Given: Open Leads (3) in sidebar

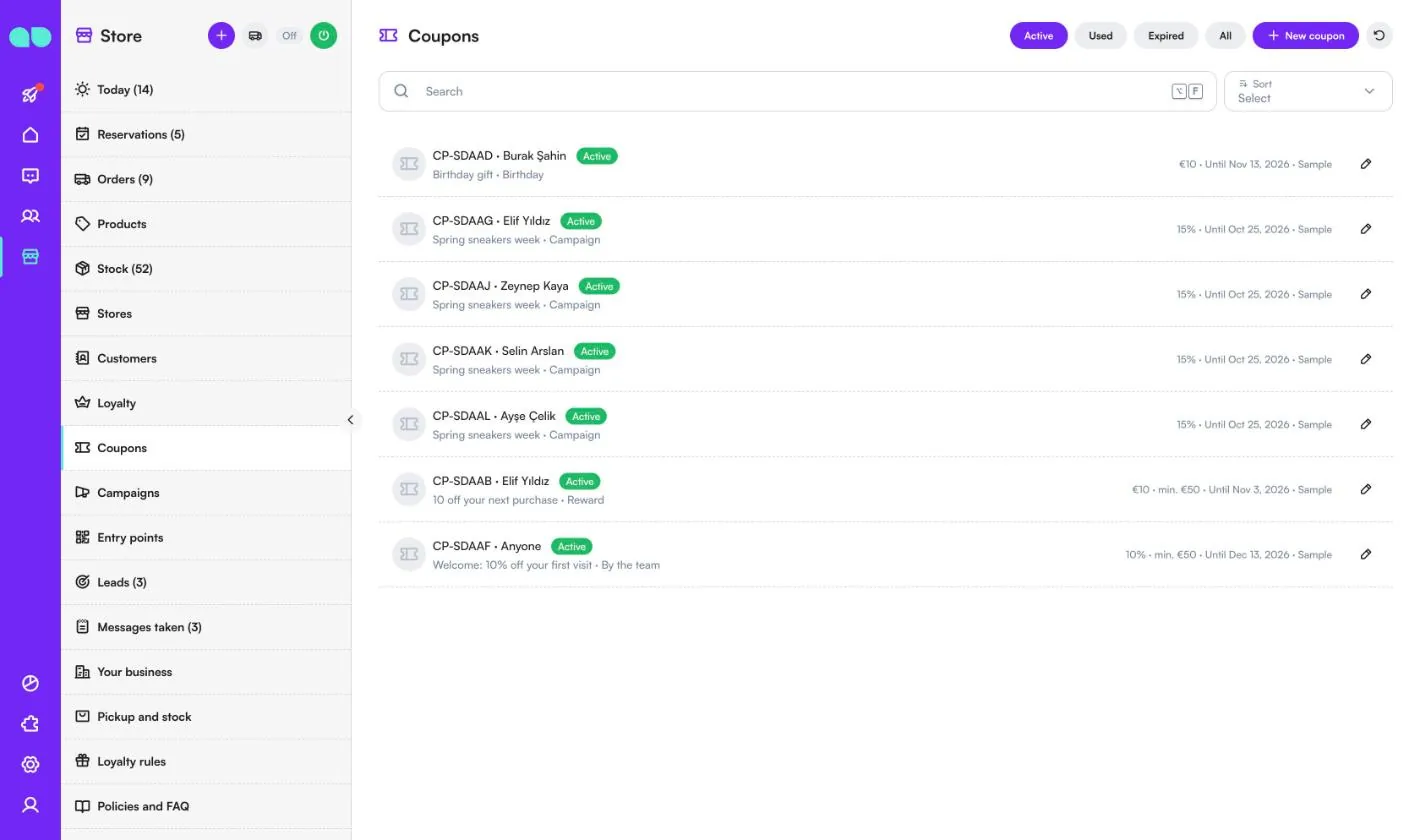Looking at the screenshot, I should pos(206,582).
